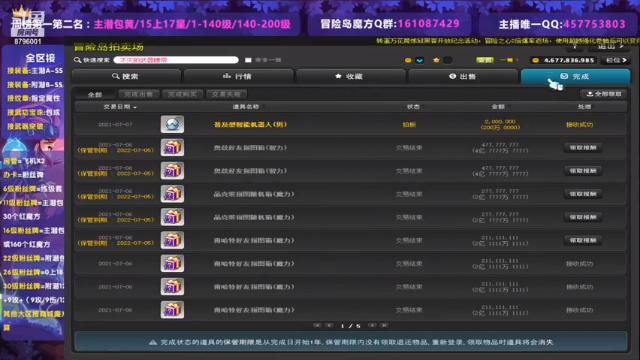Click the dark square box next to star
This screenshot has height=360, width=640.
pos(447,60)
